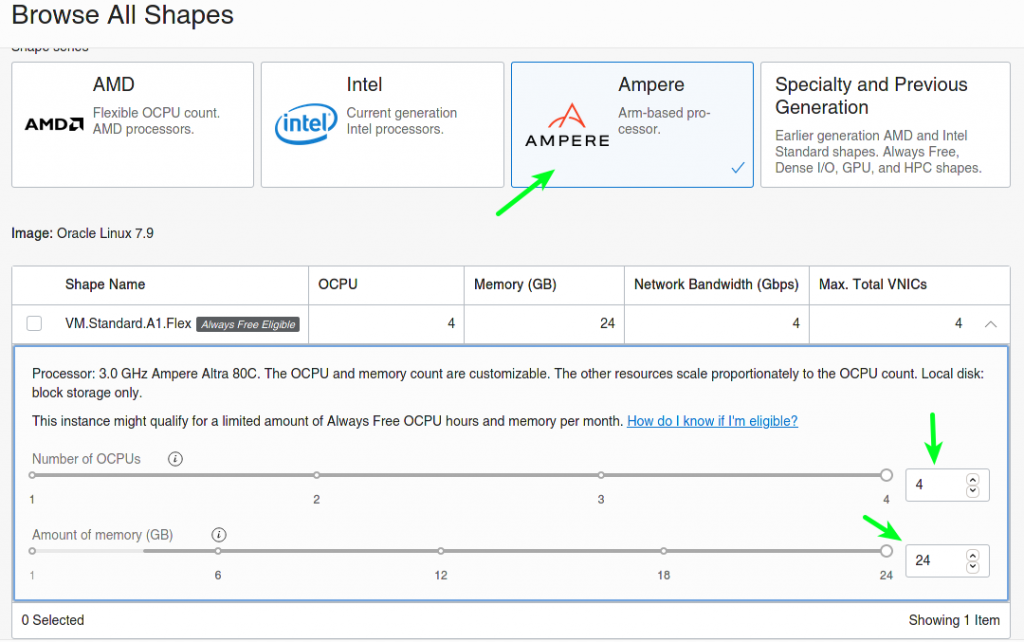Set memory slider to the 18 mark

click(664, 551)
